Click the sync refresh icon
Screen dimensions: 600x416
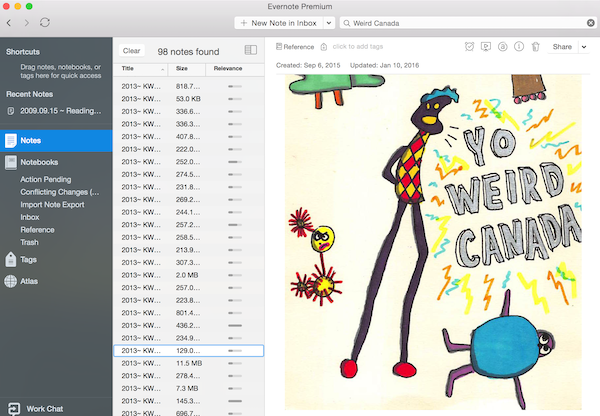(45, 23)
